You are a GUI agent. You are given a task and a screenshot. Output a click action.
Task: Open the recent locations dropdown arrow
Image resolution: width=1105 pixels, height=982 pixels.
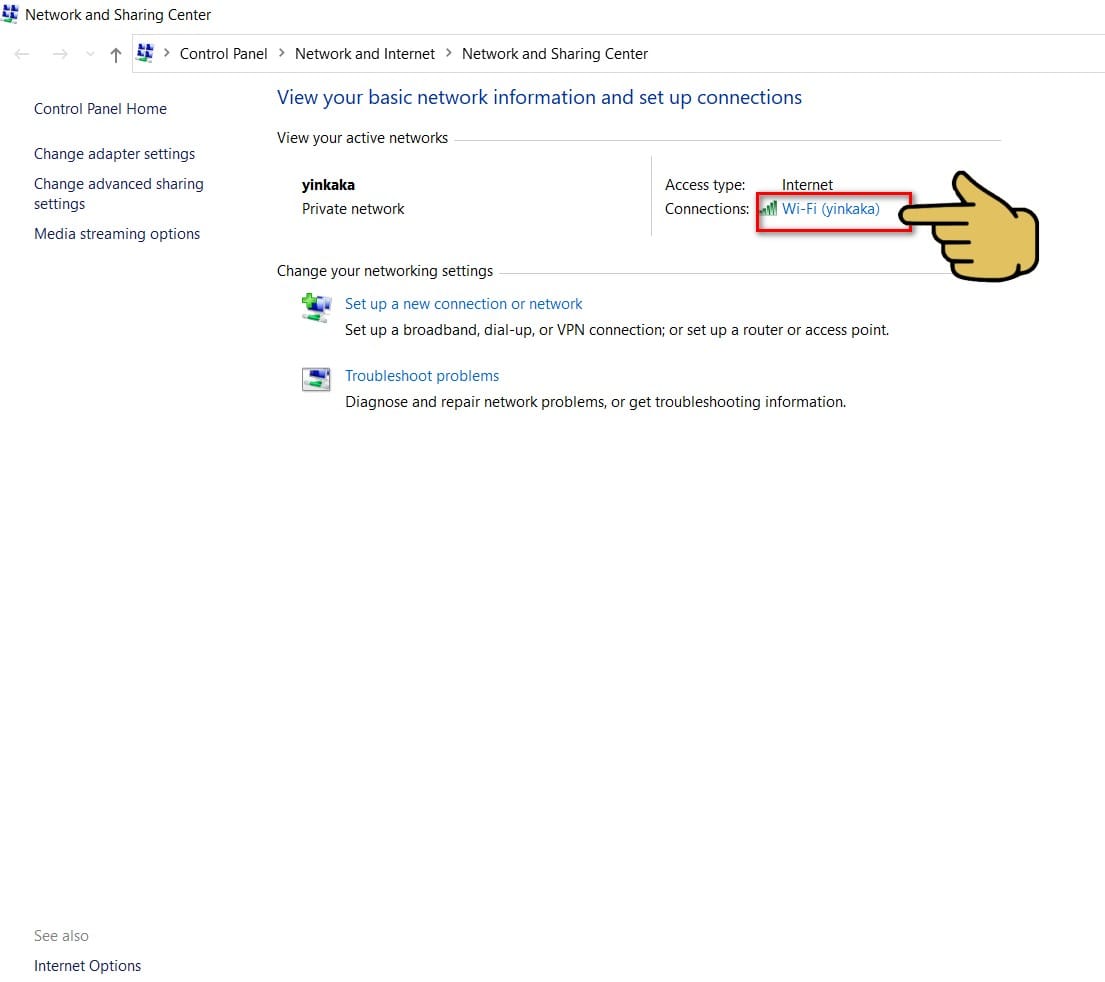90,54
